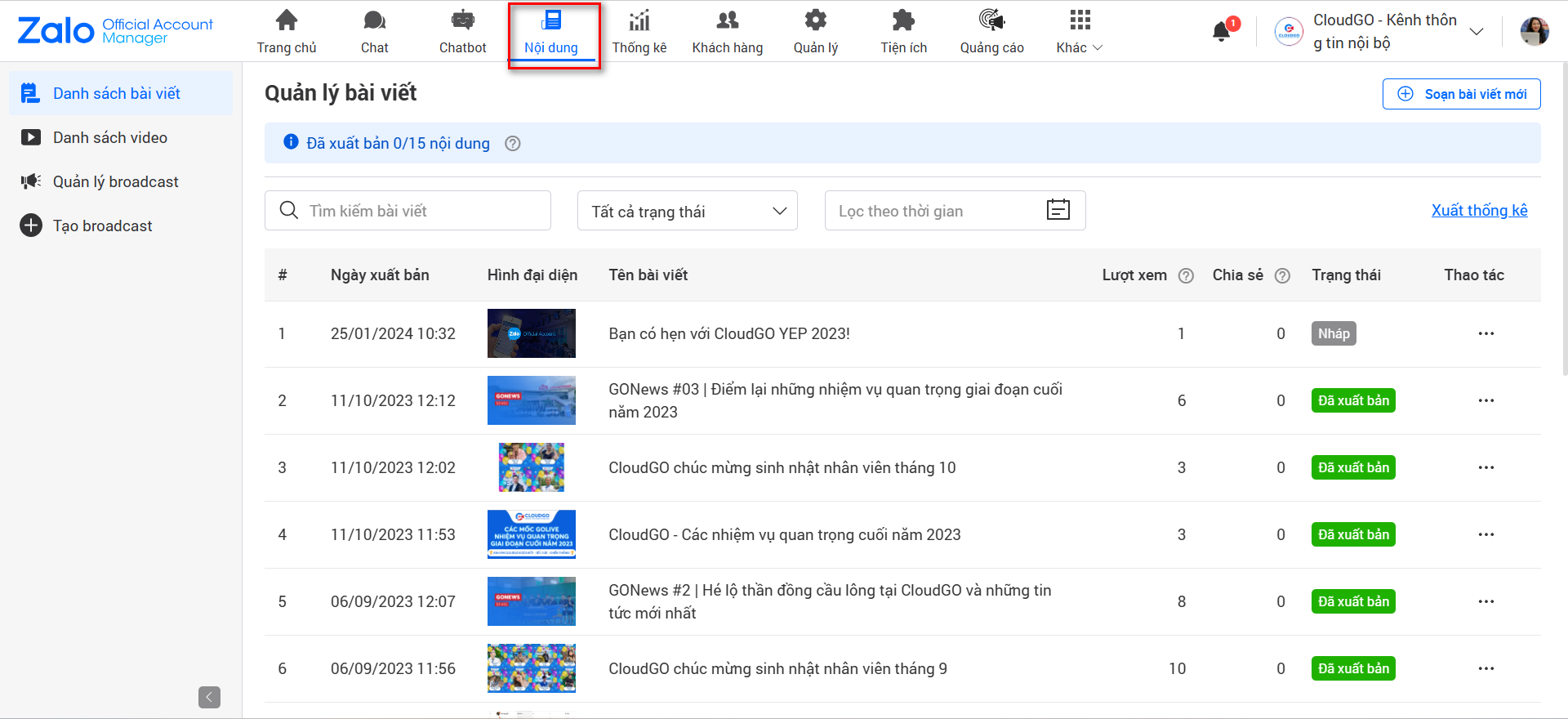Screen dimensions: 1568x719
Task: Click the date 06/09/2023 11:56
Action: click(x=393, y=668)
